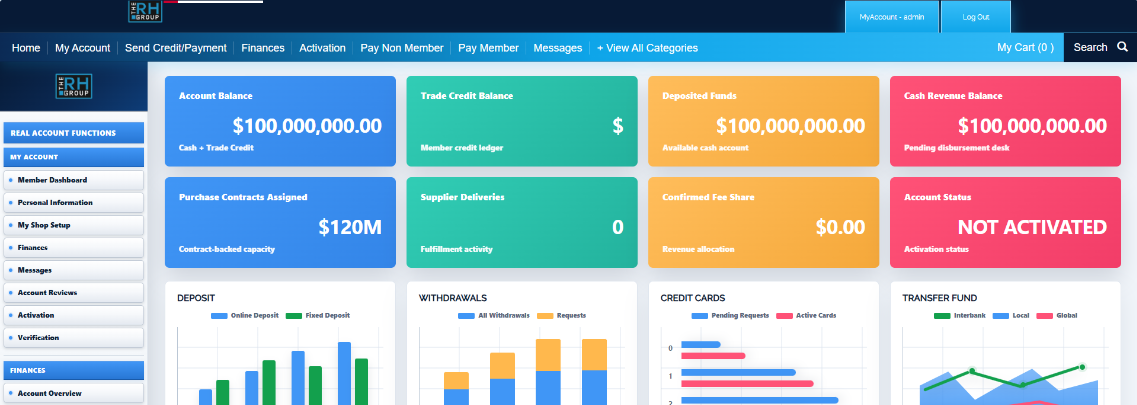
Task: Click the $0.00 fee share value
Action: pos(840,227)
